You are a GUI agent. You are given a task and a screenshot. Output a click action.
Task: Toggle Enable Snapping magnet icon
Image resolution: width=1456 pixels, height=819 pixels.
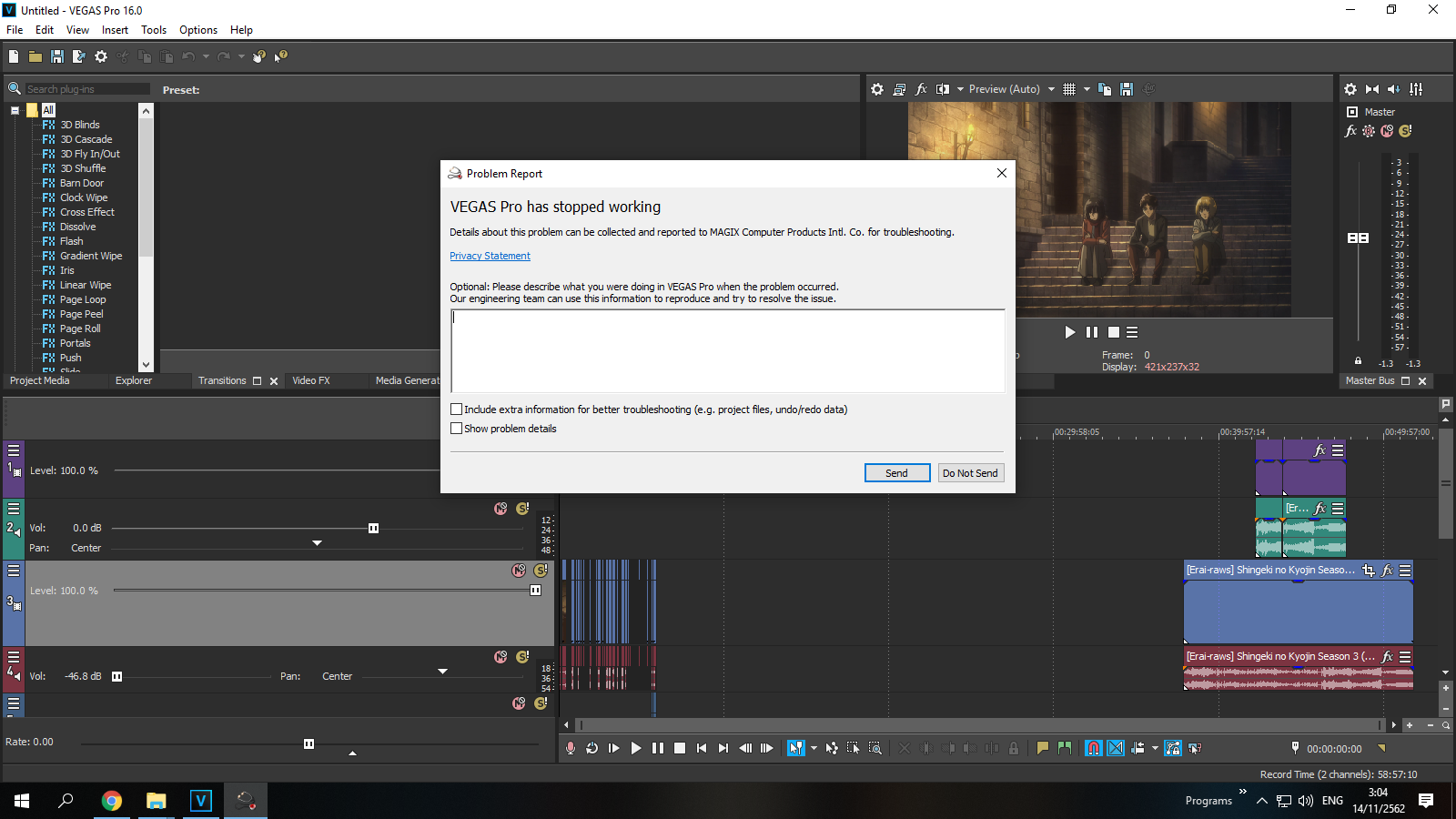click(1094, 748)
